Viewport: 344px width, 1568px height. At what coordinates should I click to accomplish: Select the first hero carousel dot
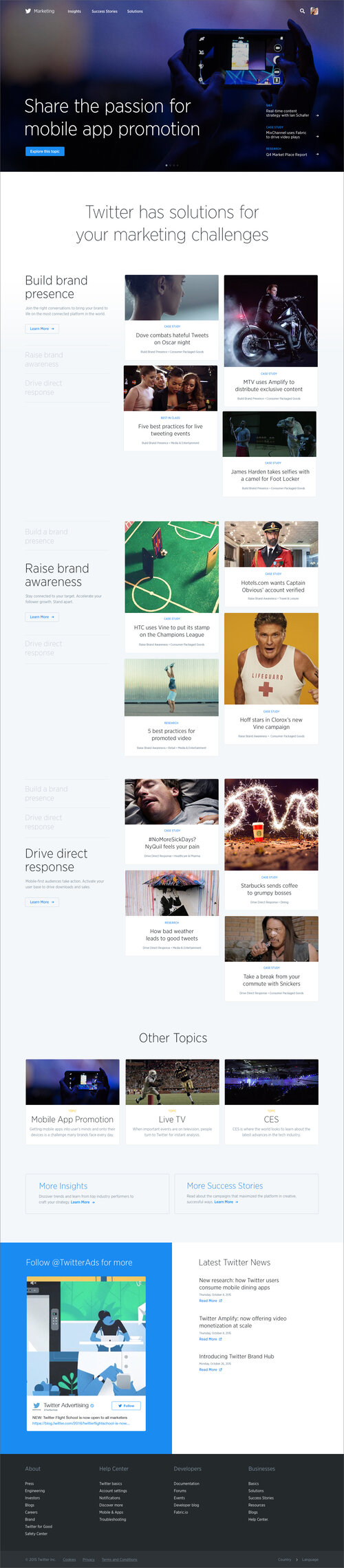pos(166,165)
